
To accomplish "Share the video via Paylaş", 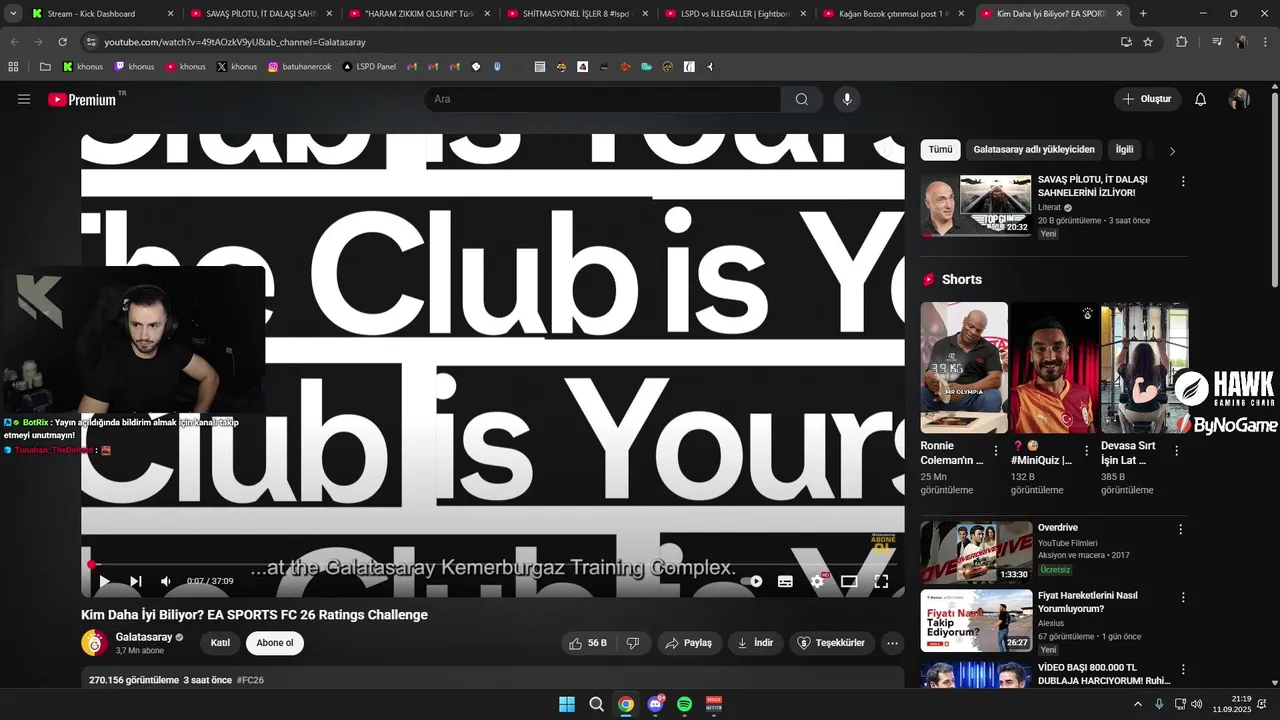I will pyautogui.click(x=689, y=643).
